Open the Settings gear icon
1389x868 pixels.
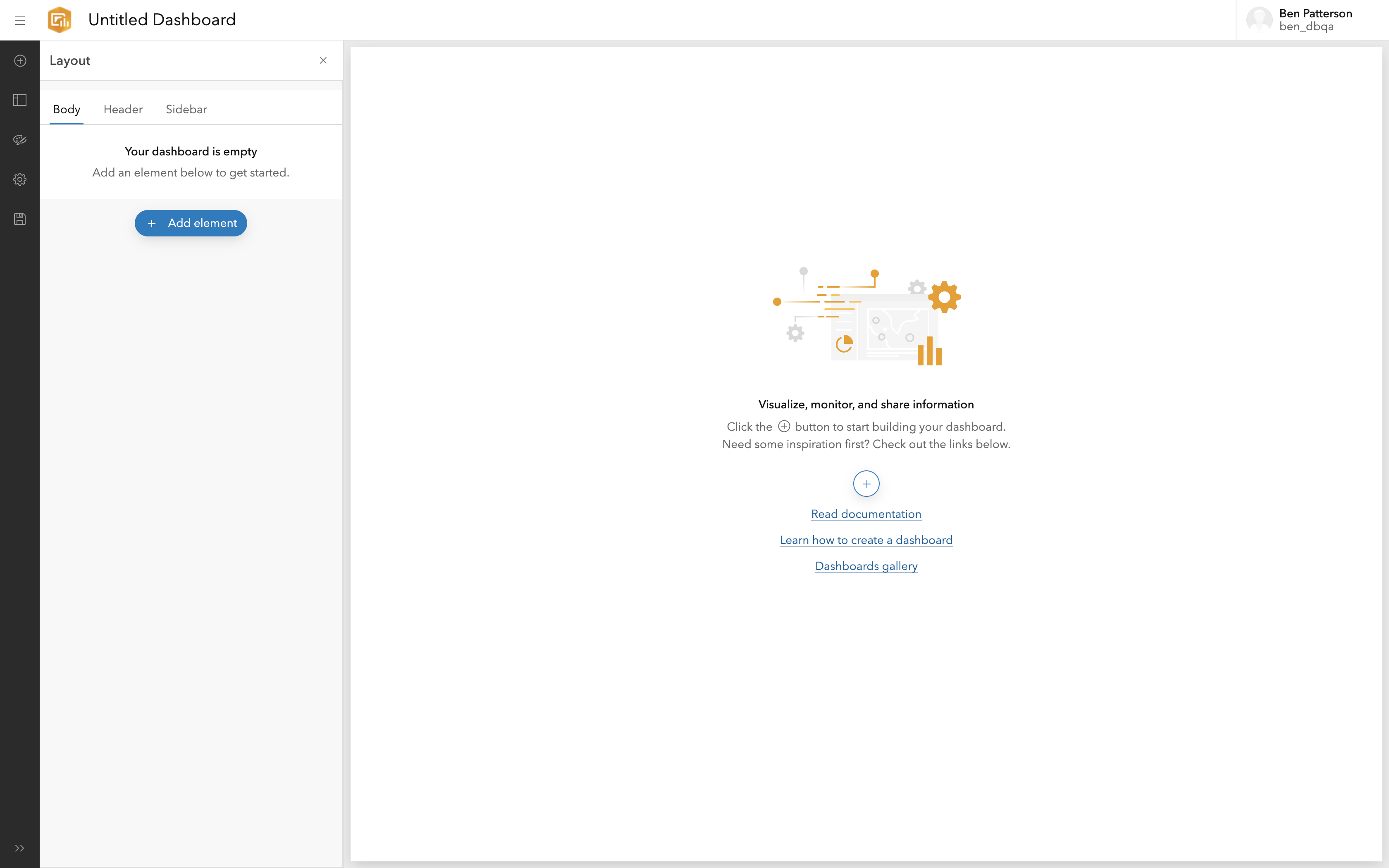[x=19, y=180]
